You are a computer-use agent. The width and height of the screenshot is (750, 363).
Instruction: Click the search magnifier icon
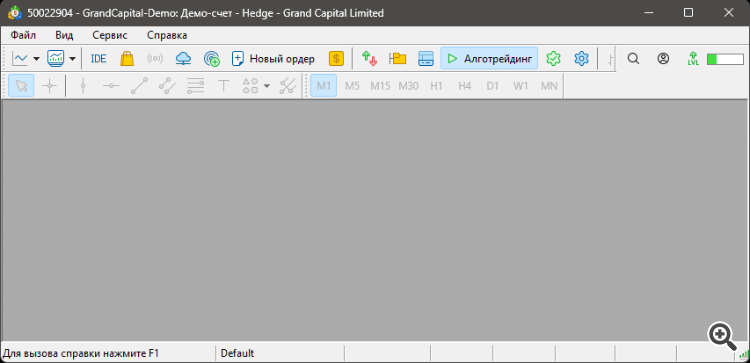pyautogui.click(x=633, y=59)
